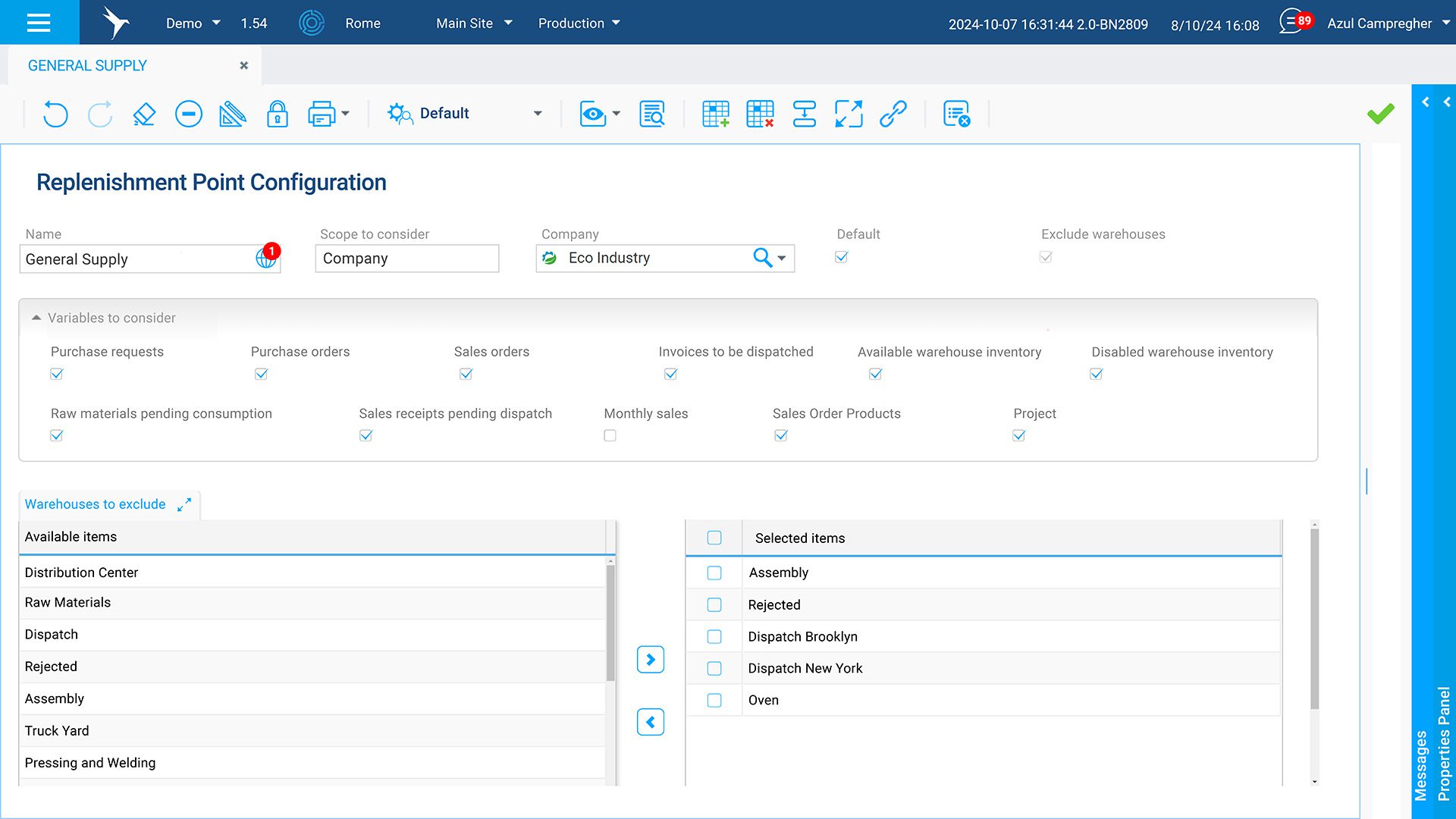Enable the Monthly sales checkbox
The image size is (1456, 819).
pos(610,435)
